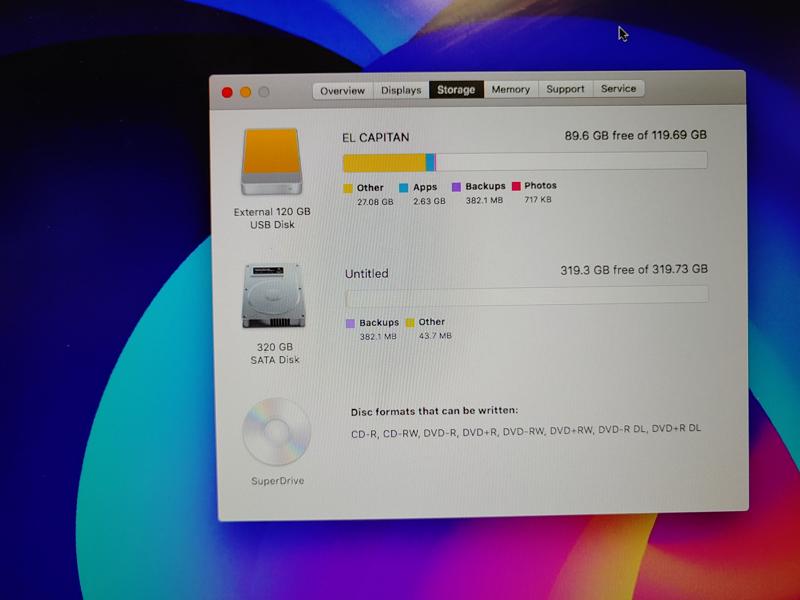Click the Untitled volume name
This screenshot has width=800, height=600.
367,274
